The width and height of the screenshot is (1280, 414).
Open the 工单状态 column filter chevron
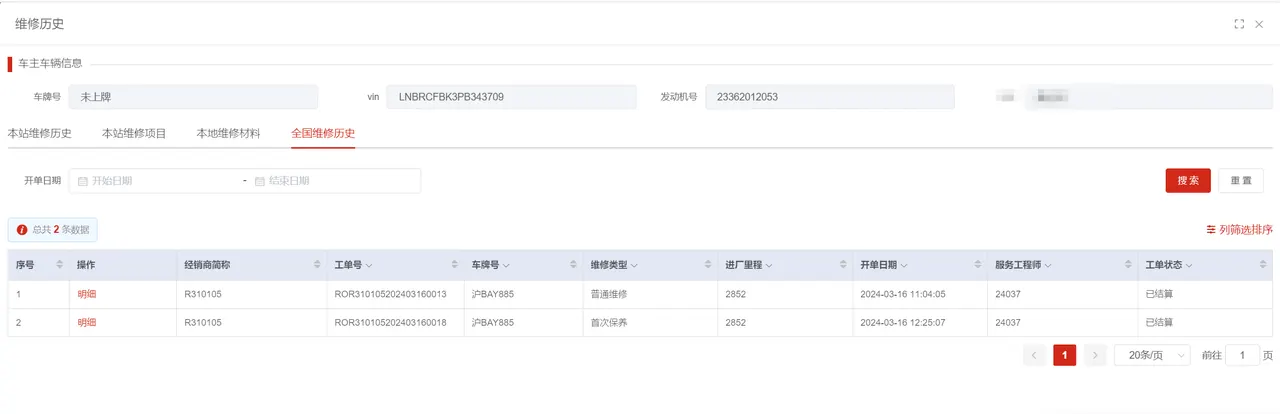1188,266
